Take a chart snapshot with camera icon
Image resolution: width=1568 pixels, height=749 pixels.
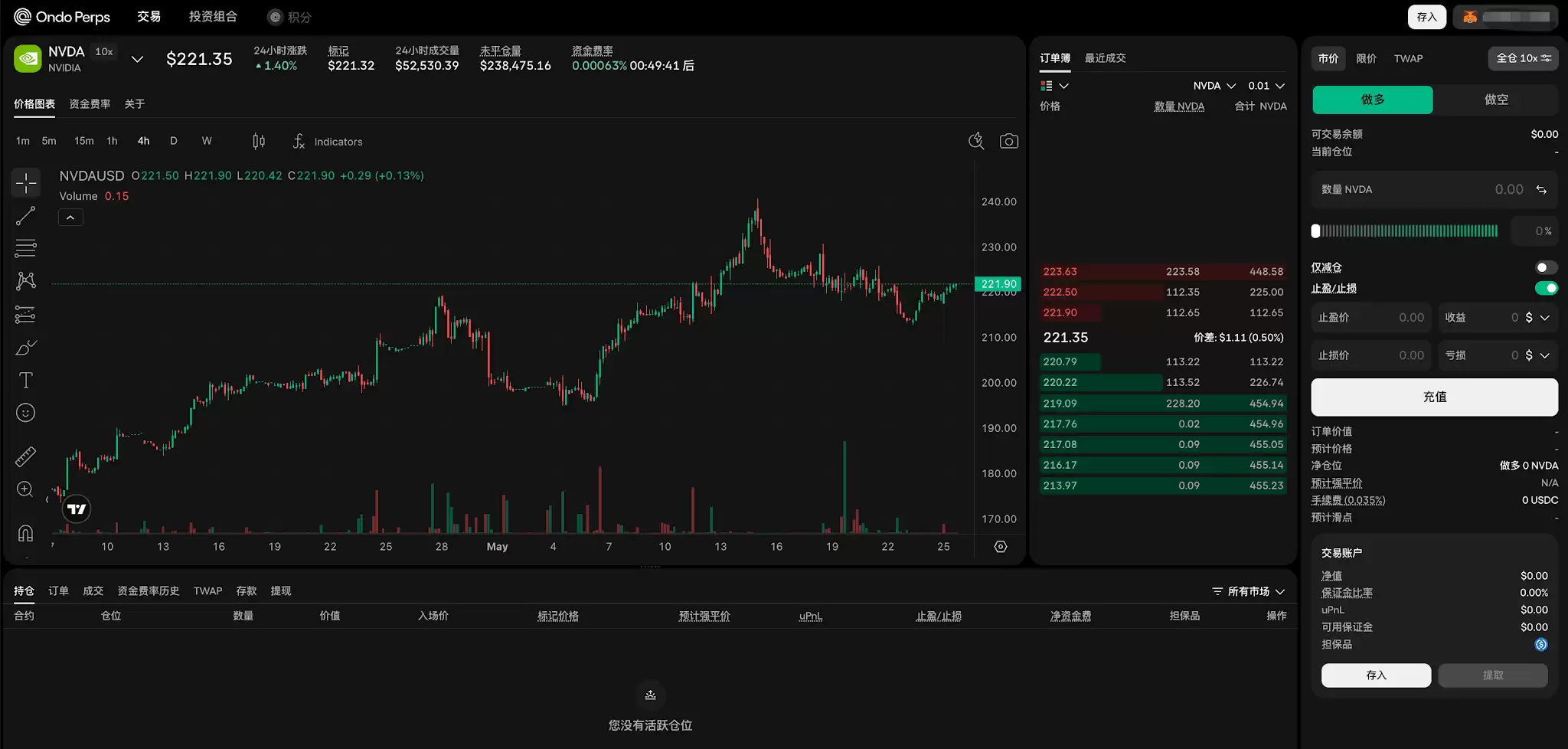1009,141
